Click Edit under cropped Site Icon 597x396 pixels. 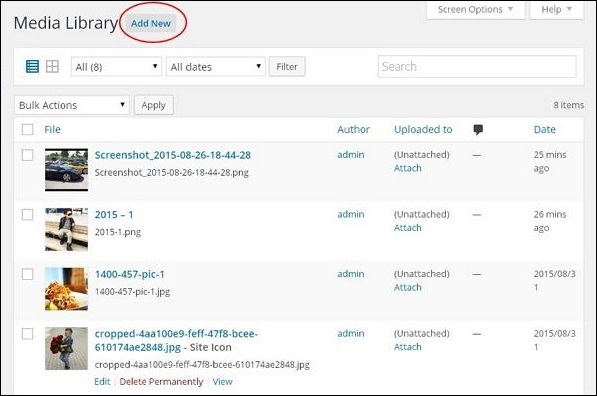(102, 382)
